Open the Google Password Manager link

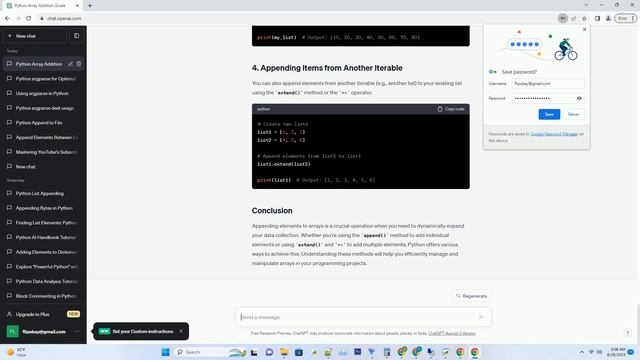[x=554, y=134]
